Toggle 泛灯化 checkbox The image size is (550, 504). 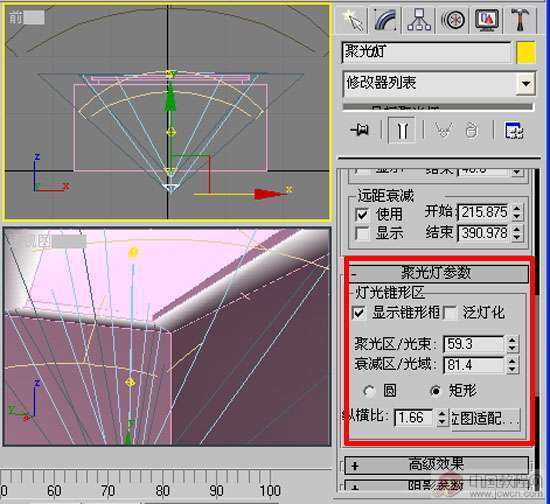450,313
